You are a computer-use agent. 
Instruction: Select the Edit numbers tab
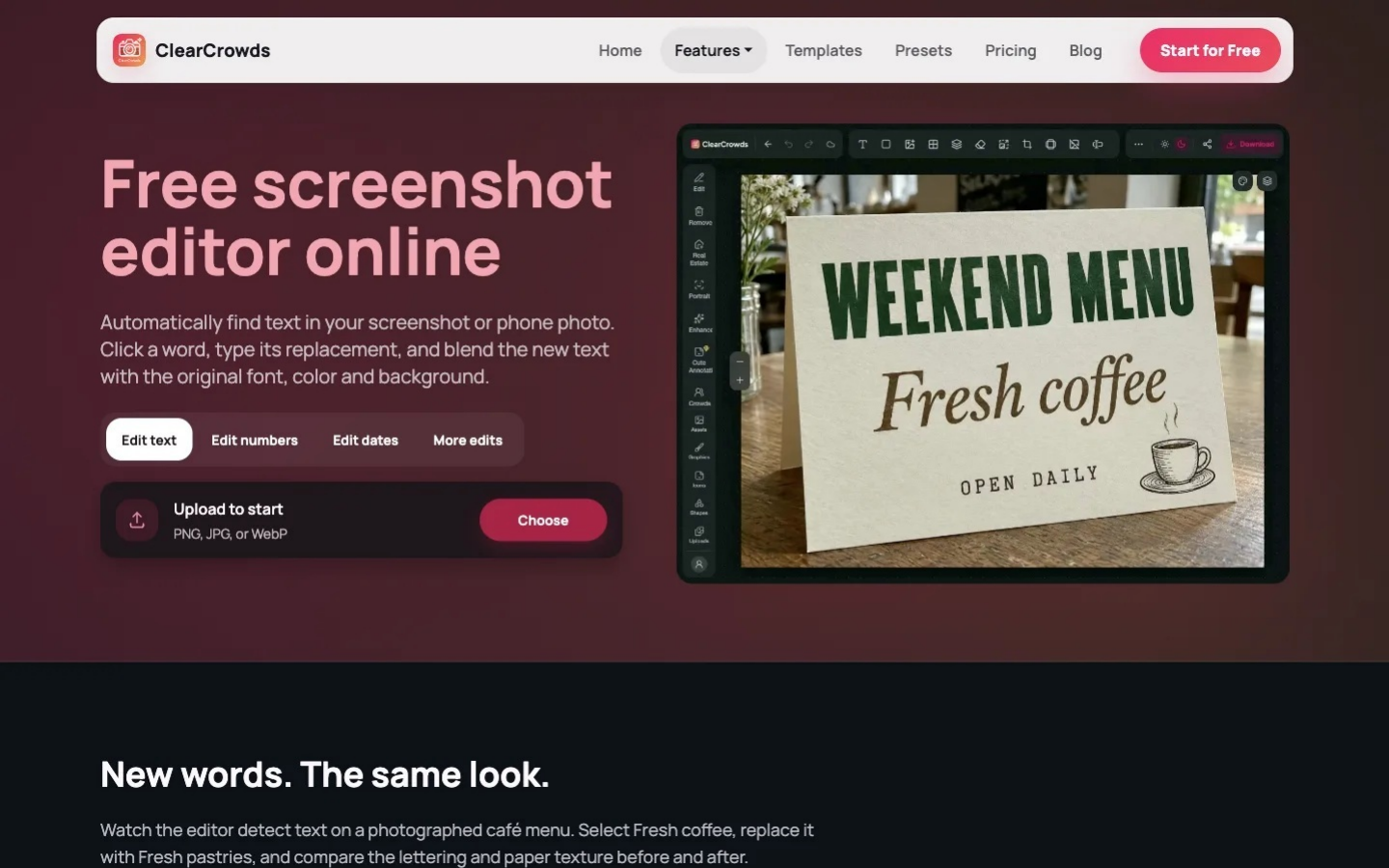pos(255,440)
